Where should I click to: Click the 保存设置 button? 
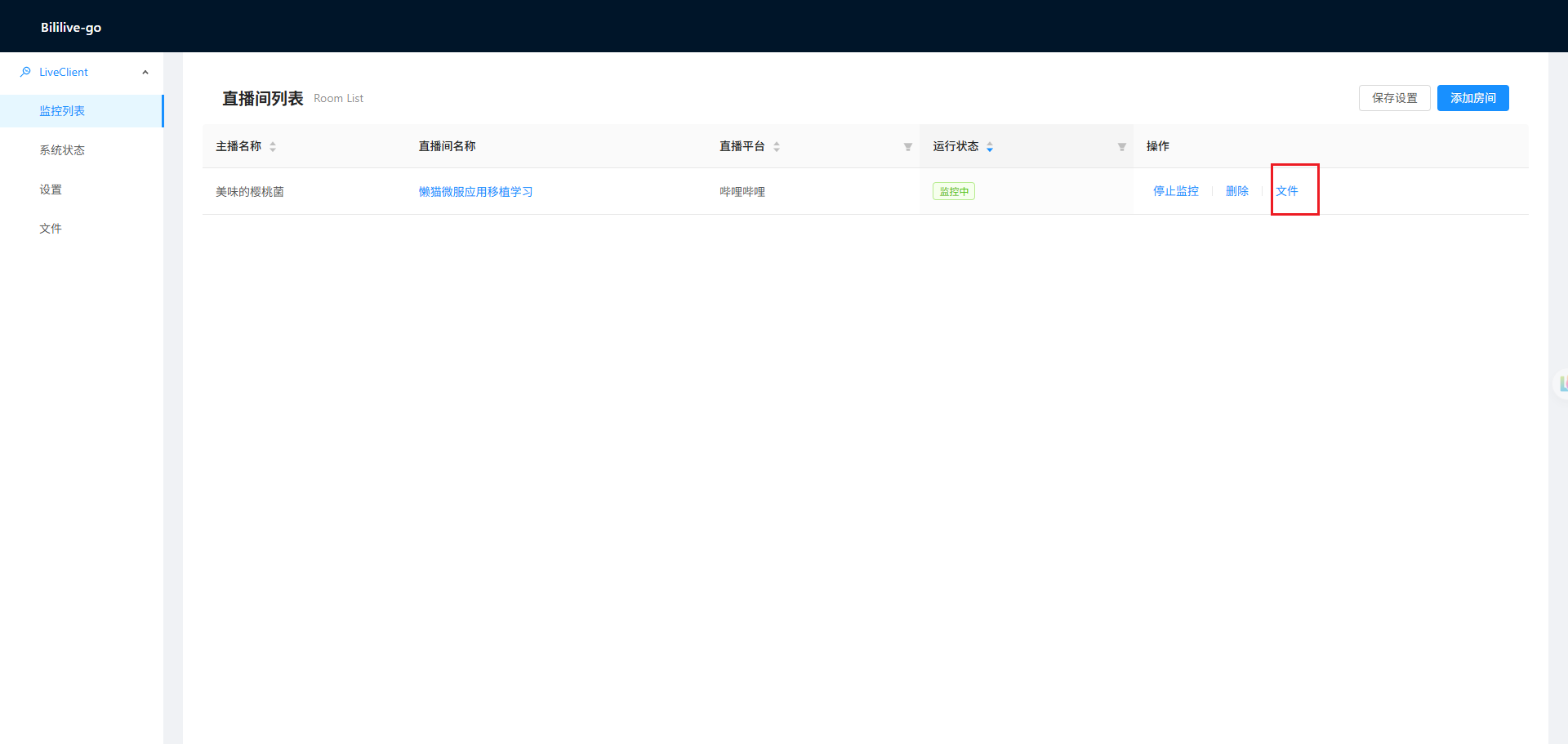(1394, 98)
